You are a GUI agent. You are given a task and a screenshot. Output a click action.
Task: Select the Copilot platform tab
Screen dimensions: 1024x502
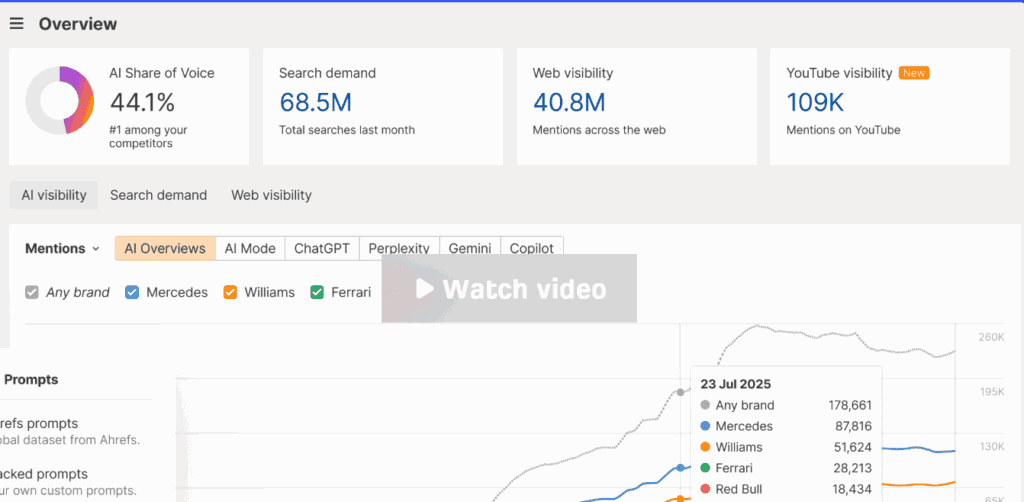(532, 249)
